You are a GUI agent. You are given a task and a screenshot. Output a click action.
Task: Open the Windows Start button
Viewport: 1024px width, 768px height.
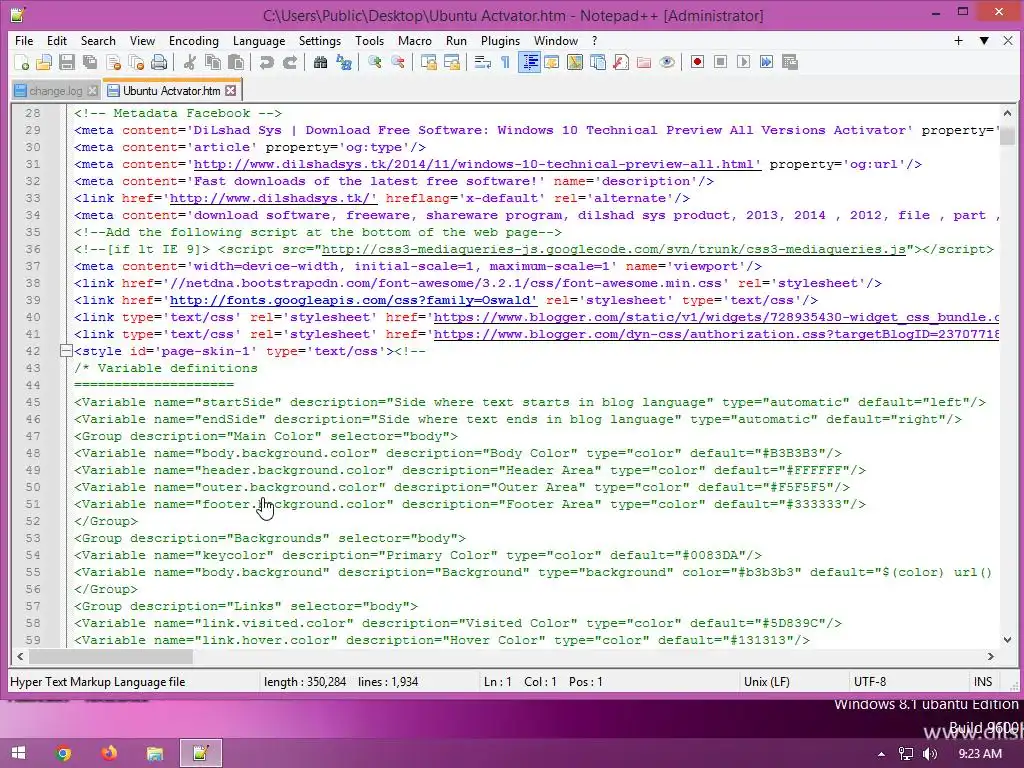pos(18,753)
